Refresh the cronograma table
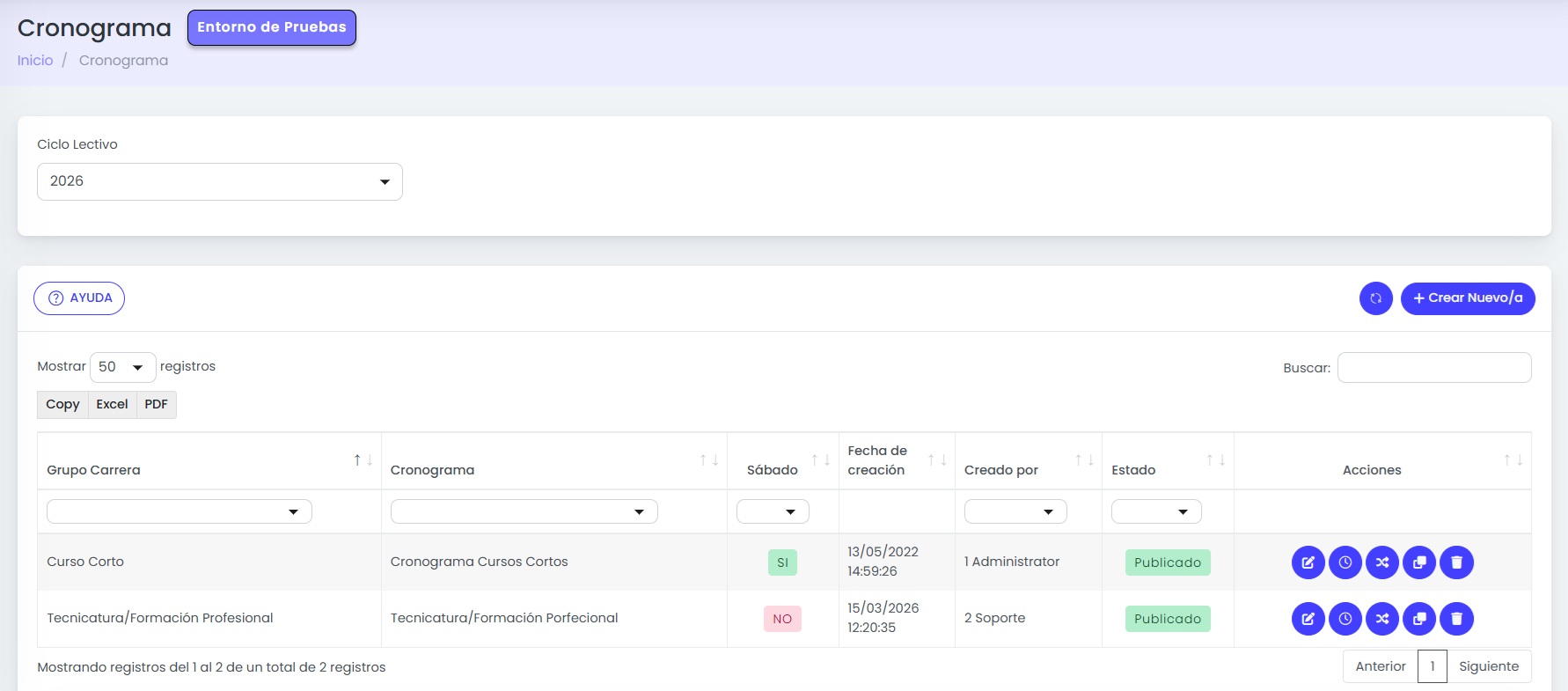The image size is (1568, 691). 1376,298
